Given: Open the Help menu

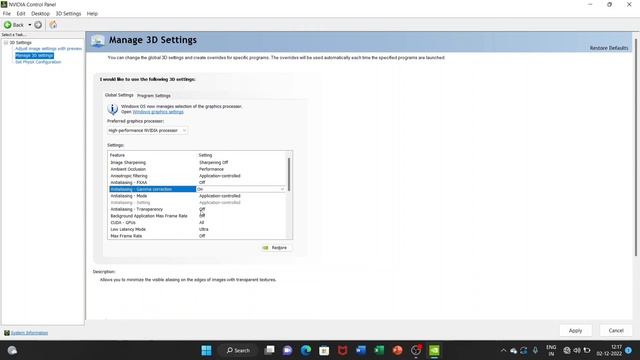Looking at the screenshot, I should 92,13.
